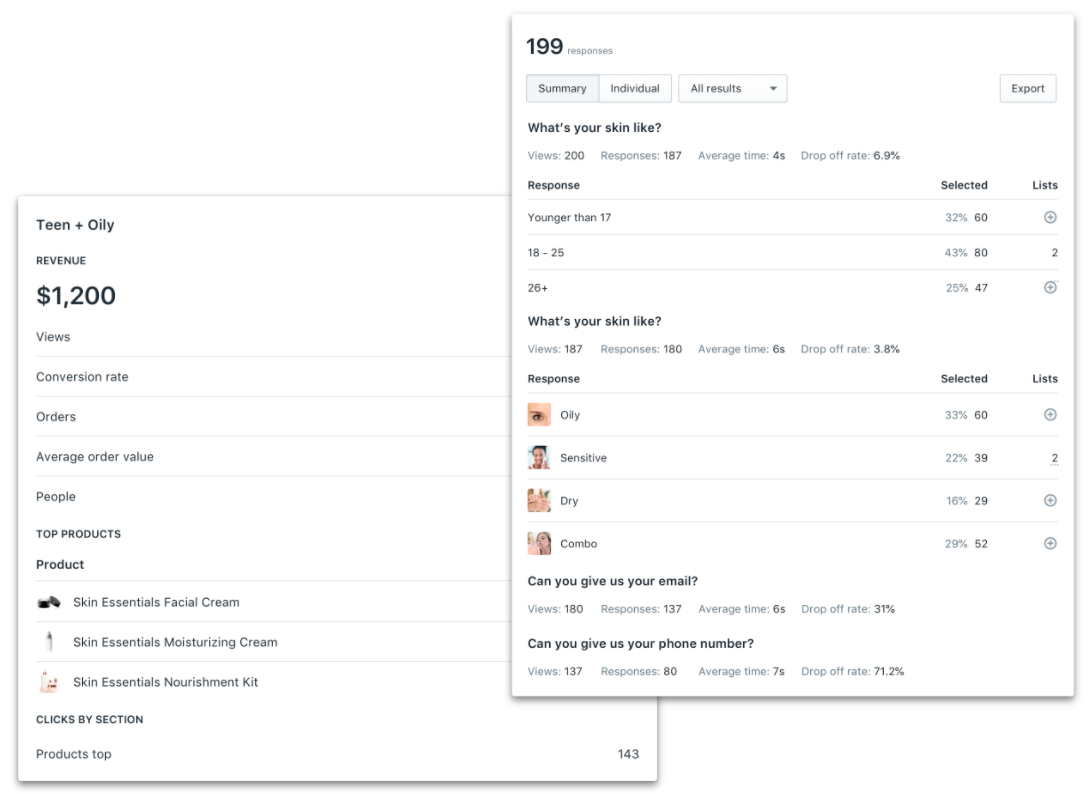Open the Dry response thumbnail
The width and height of the screenshot is (1088, 794).
[539, 500]
